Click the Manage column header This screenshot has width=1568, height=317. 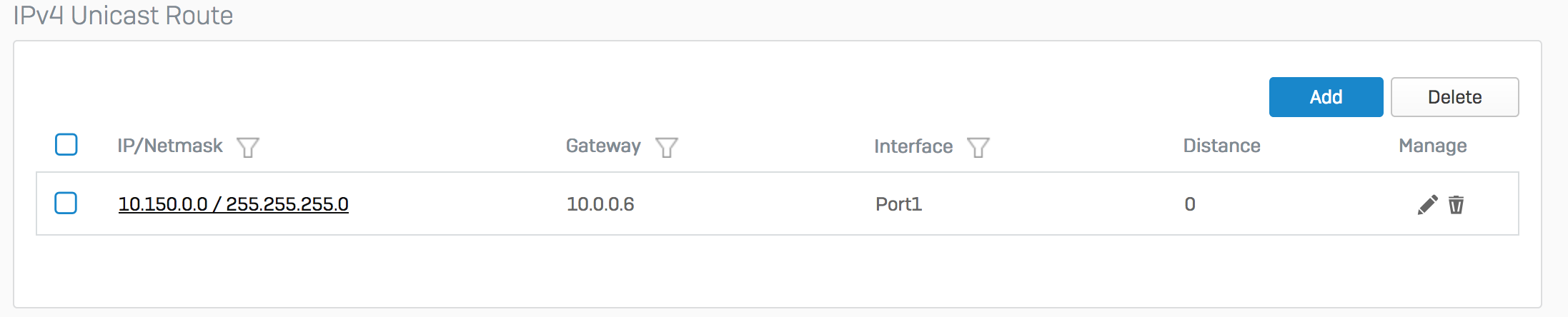1432,146
